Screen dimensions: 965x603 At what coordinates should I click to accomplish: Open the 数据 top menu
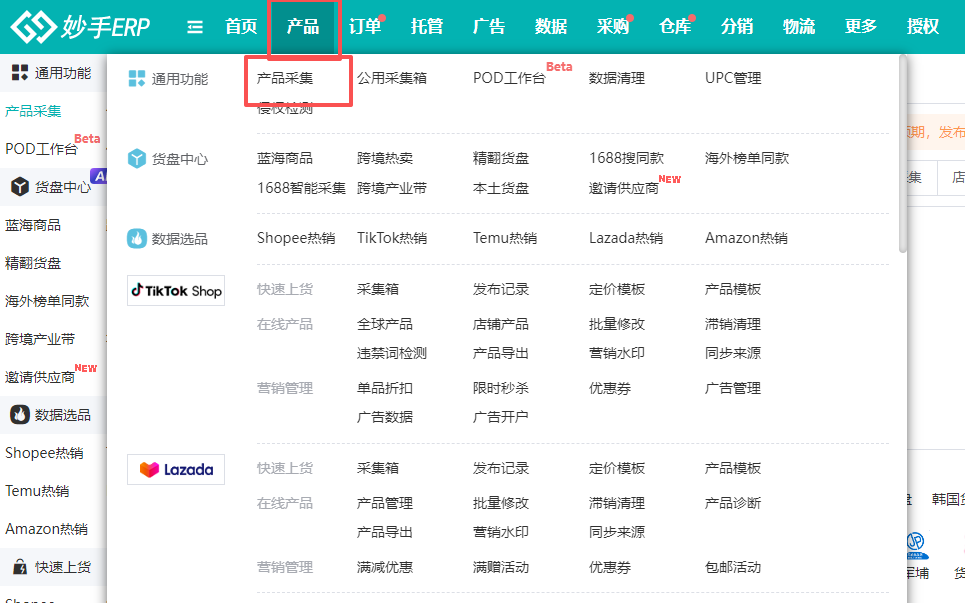coord(551,26)
